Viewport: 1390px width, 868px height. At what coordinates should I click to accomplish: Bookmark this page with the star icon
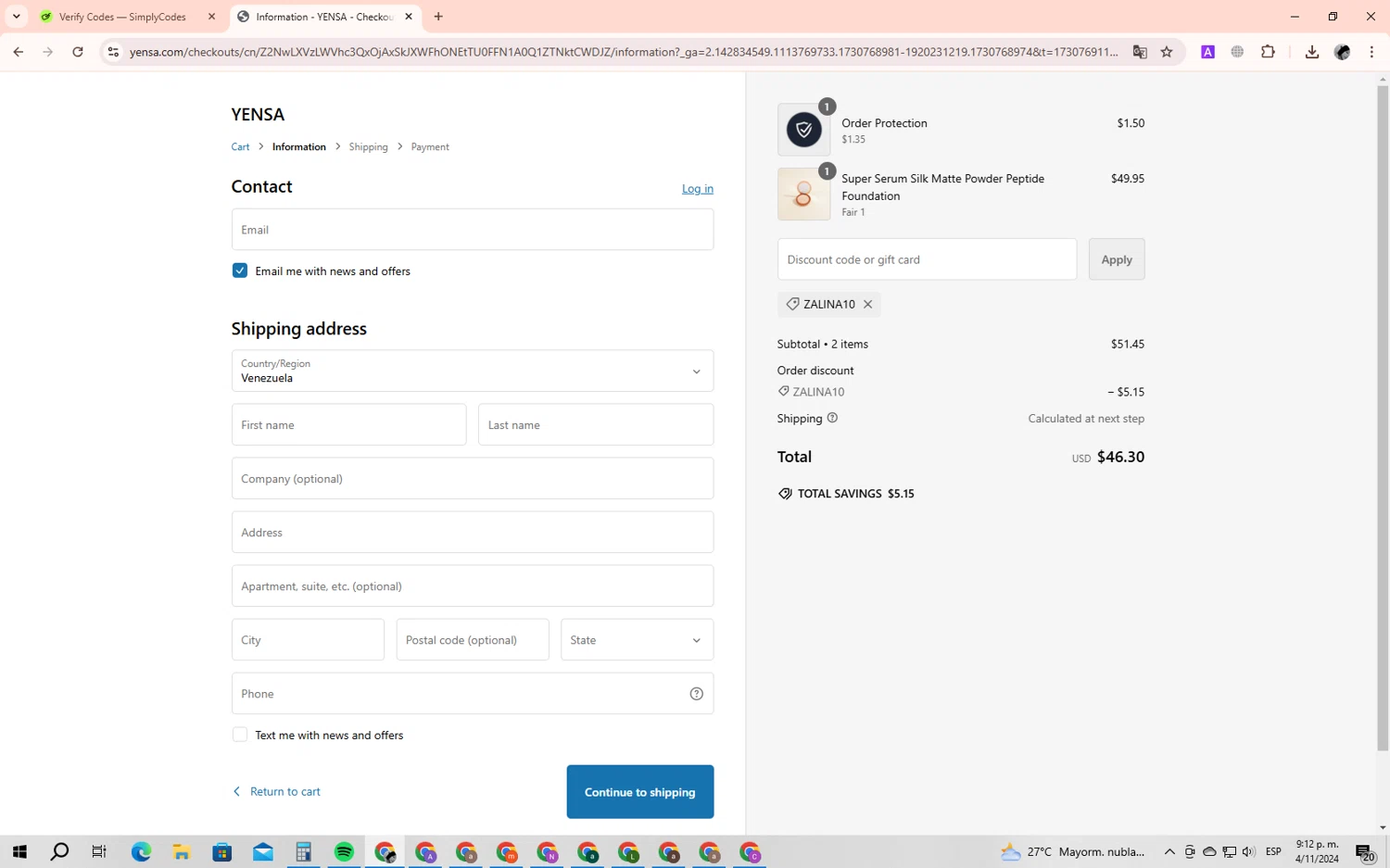(1167, 52)
